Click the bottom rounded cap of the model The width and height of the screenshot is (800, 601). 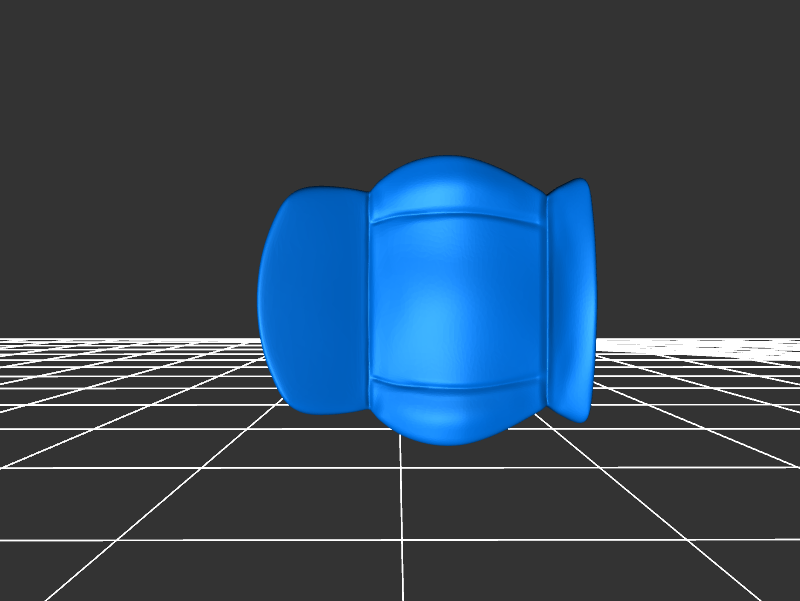(455, 415)
